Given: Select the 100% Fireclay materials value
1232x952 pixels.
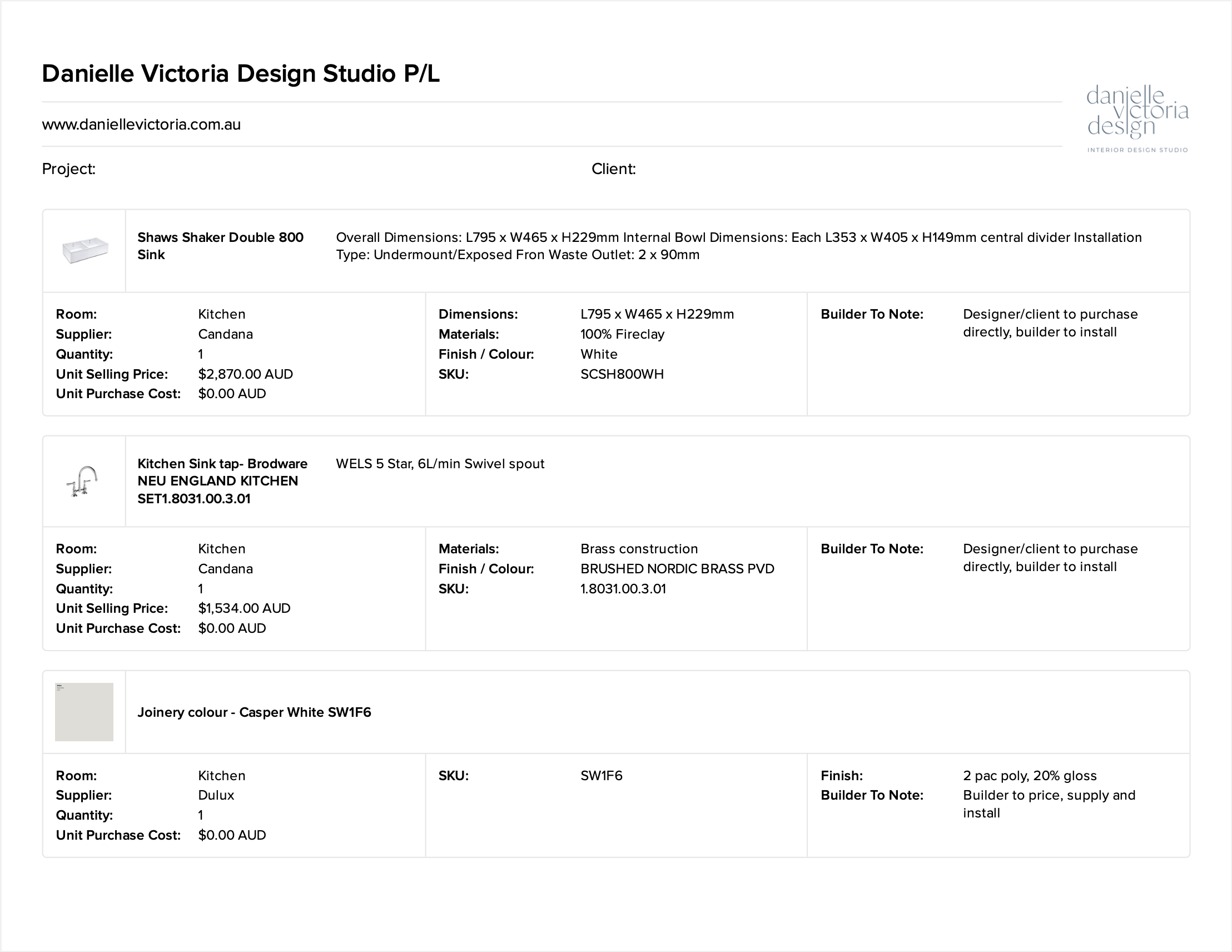Looking at the screenshot, I should tap(622, 334).
